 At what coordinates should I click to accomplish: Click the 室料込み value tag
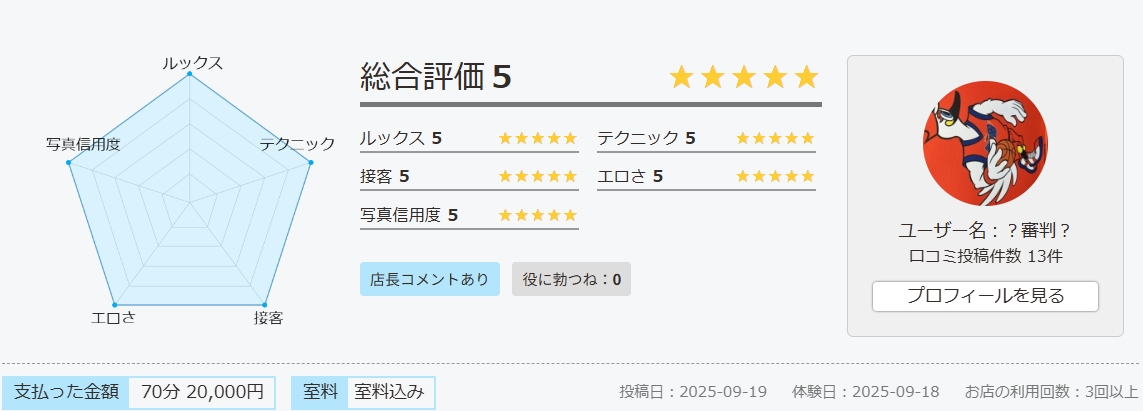(388, 392)
